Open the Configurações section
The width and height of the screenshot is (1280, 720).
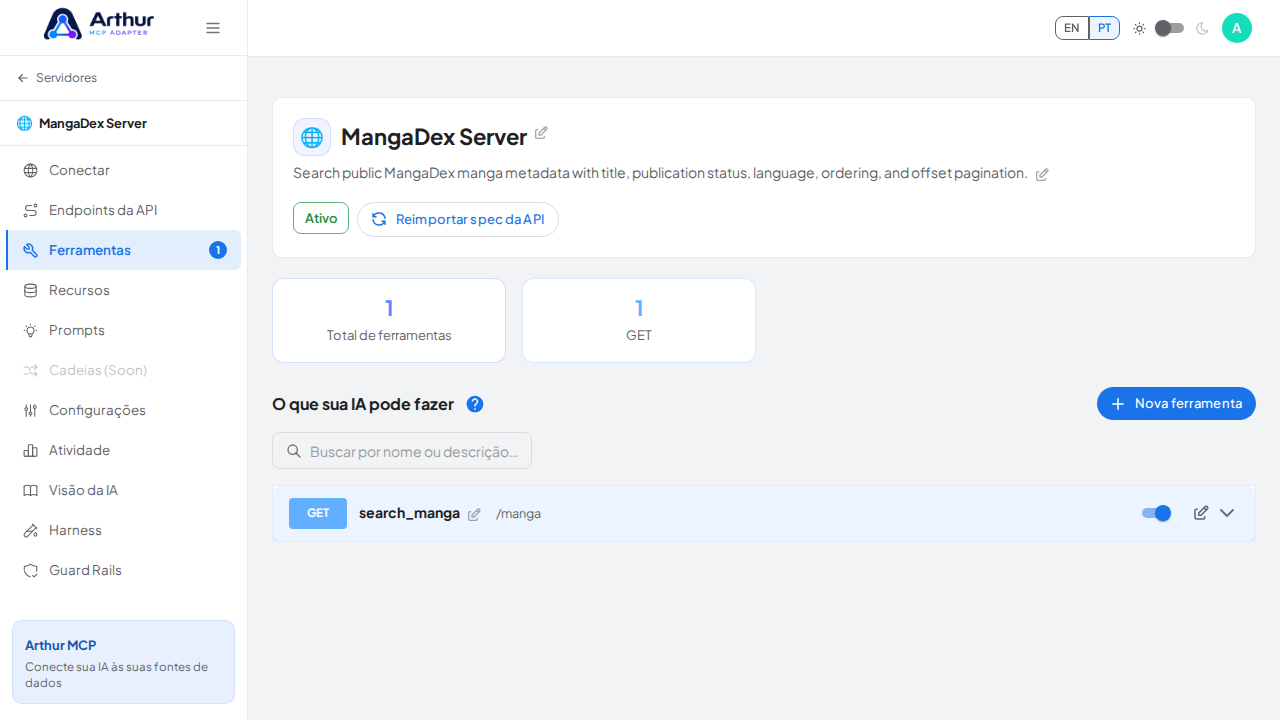click(x=123, y=410)
